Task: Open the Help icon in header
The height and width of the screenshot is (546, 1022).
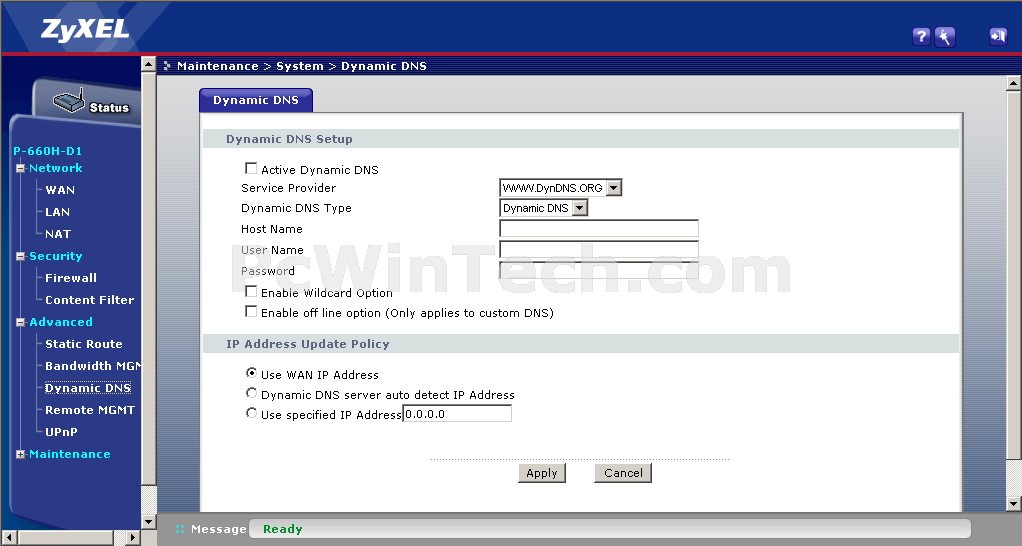Action: click(920, 36)
